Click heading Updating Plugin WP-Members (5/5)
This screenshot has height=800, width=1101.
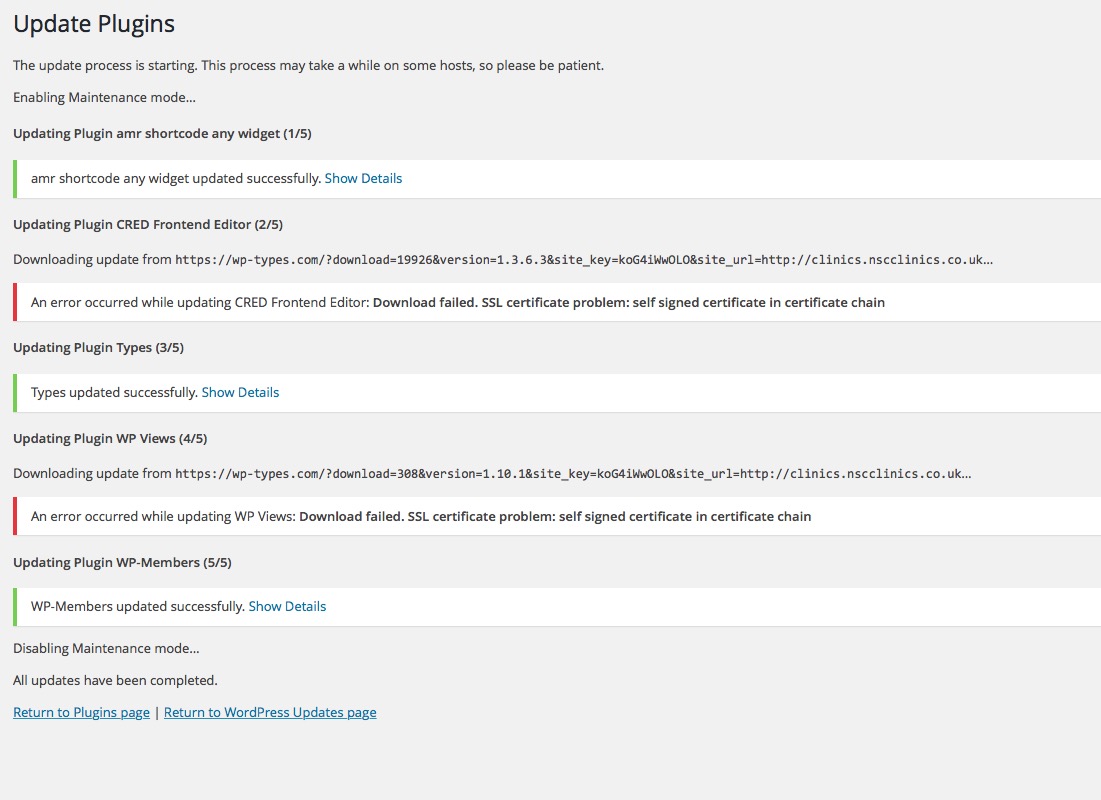pyautogui.click(x=122, y=562)
